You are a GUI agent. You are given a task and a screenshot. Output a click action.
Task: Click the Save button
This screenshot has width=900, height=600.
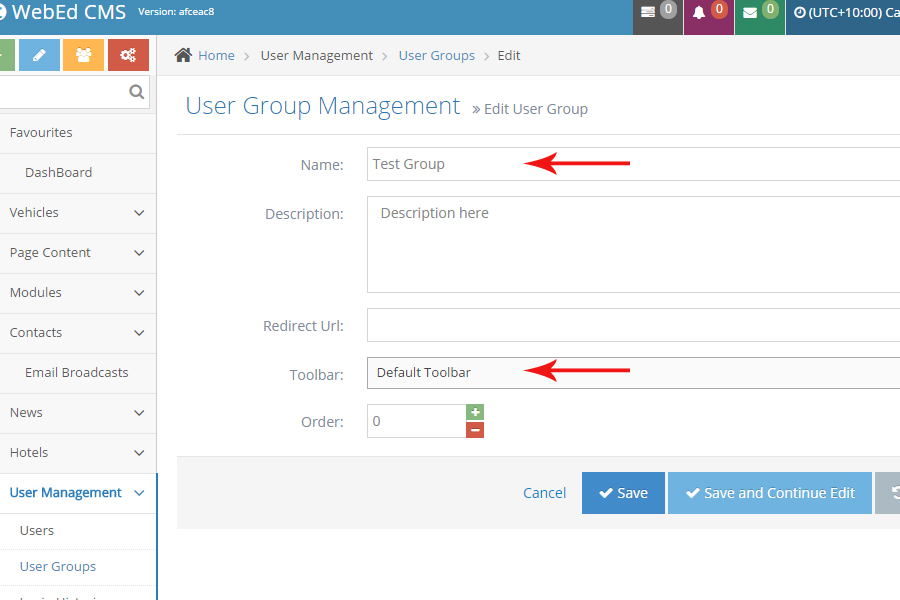click(x=623, y=492)
